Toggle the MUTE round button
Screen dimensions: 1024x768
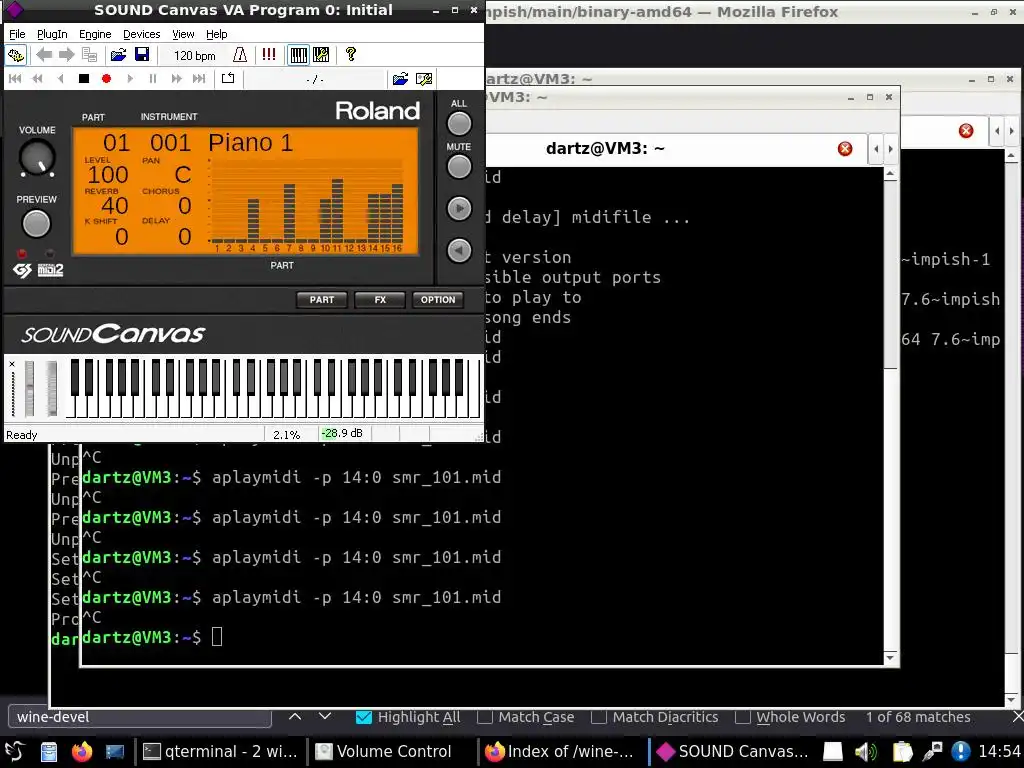pos(459,167)
